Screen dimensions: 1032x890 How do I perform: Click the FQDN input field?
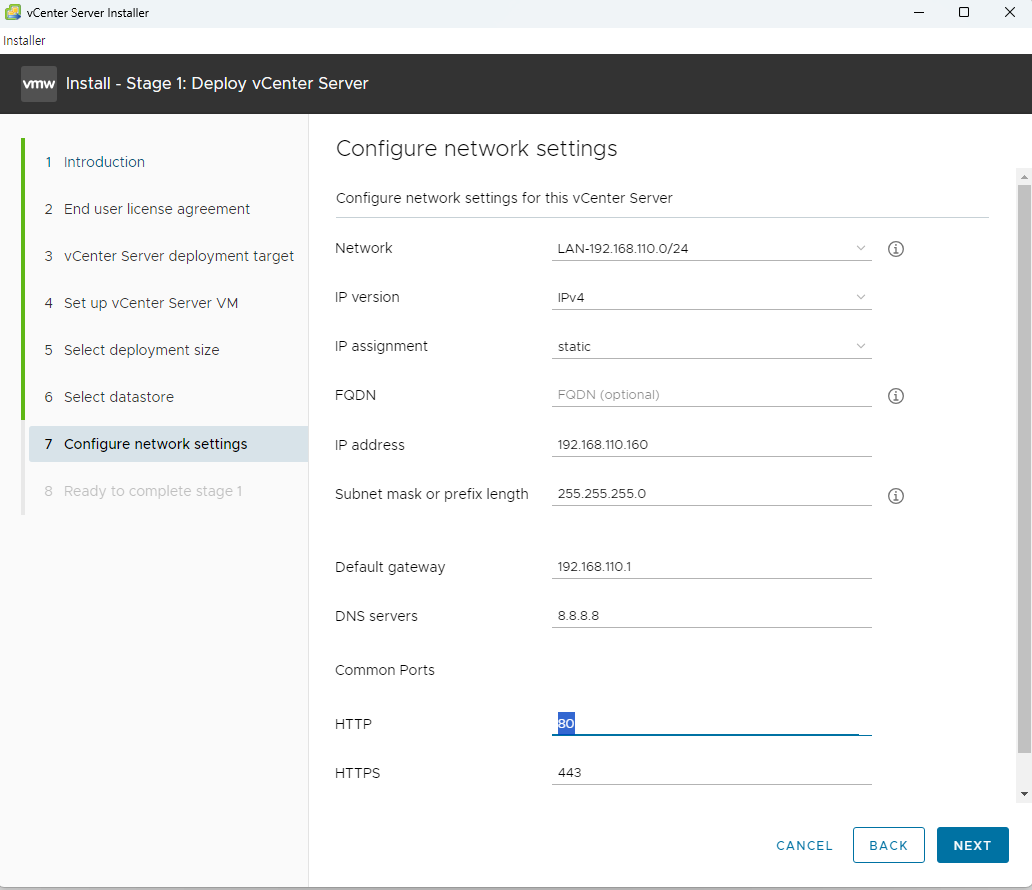coord(711,395)
